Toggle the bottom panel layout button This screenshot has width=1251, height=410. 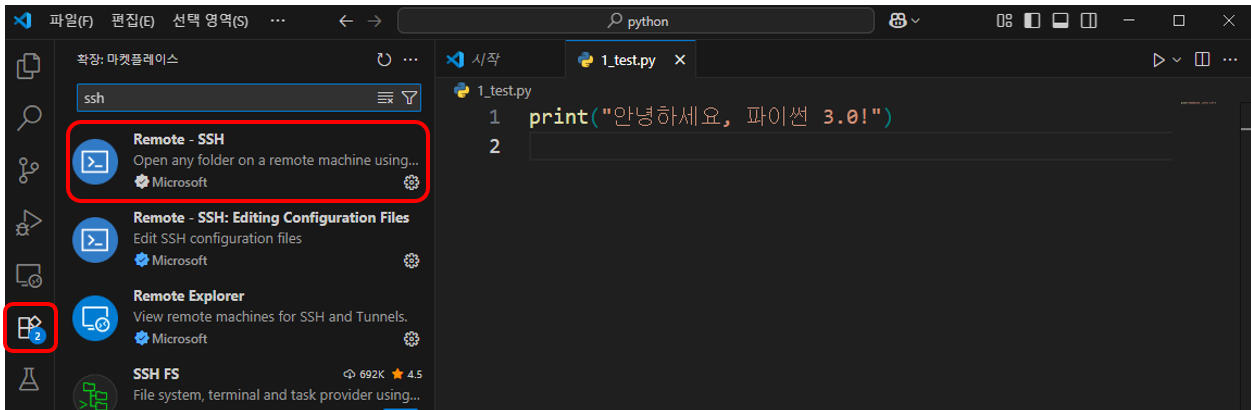(x=1061, y=21)
